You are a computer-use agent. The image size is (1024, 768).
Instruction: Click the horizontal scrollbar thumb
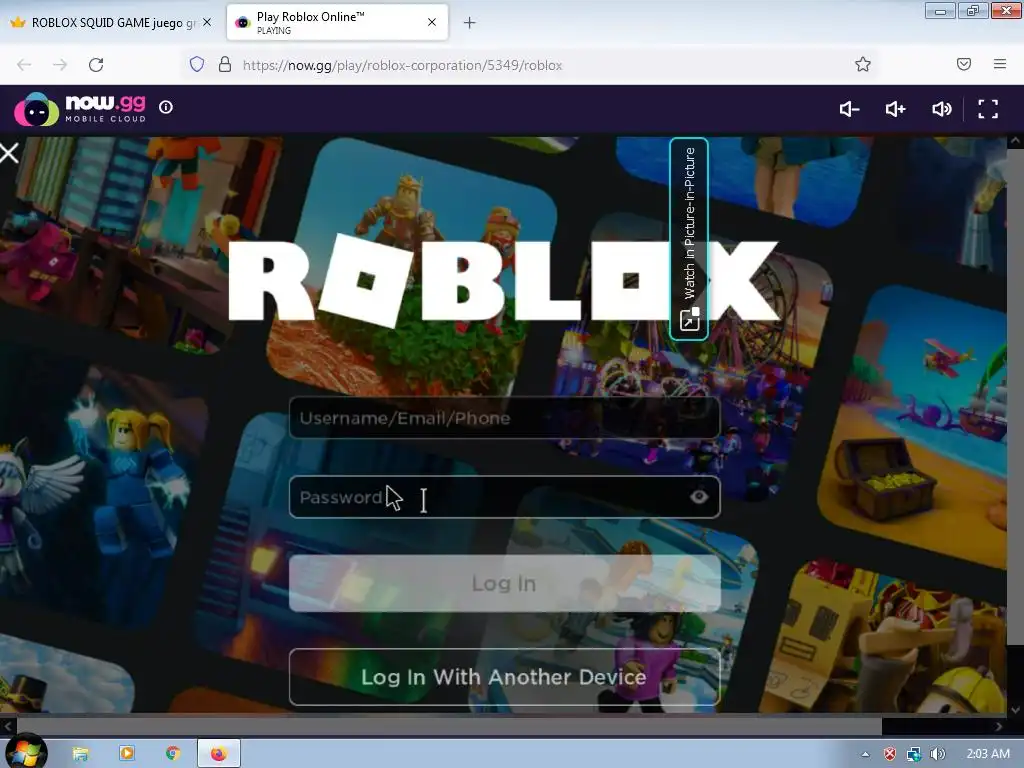pos(449,726)
